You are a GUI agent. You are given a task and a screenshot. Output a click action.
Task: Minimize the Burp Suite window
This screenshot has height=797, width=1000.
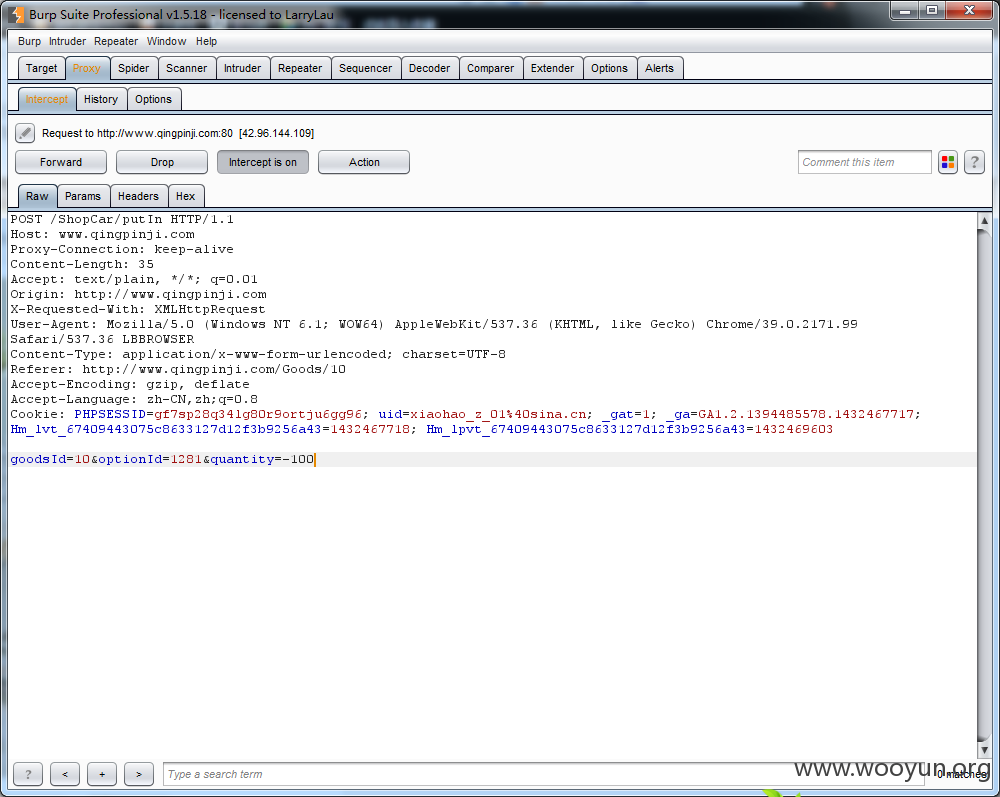point(904,10)
